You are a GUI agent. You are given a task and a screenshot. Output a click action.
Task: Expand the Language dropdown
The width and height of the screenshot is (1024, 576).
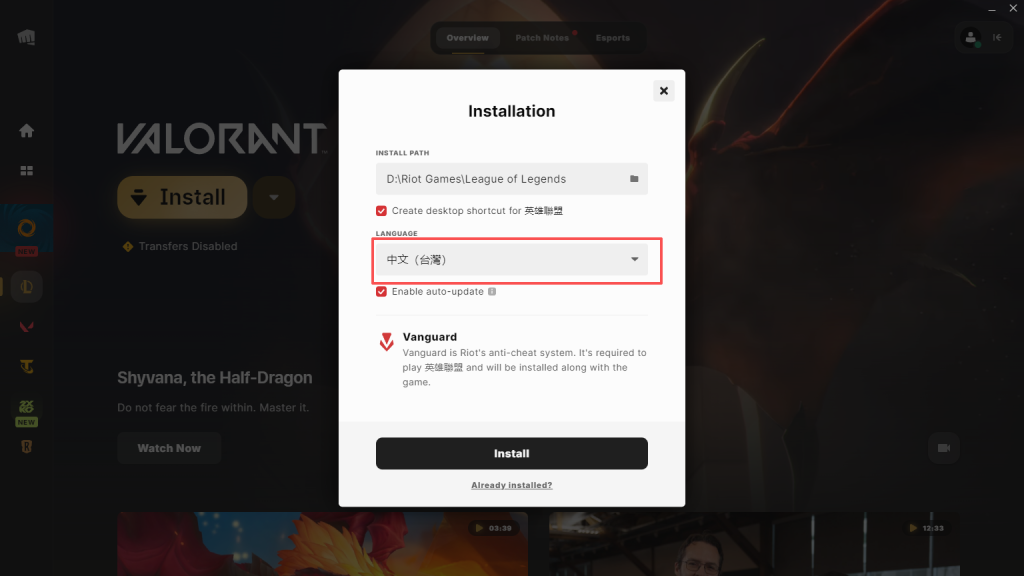tap(511, 259)
